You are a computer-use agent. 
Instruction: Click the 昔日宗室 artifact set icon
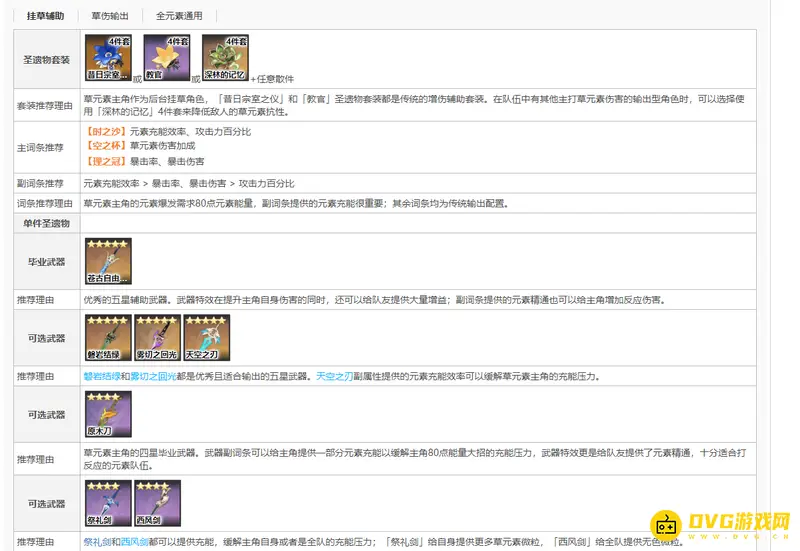(108, 58)
